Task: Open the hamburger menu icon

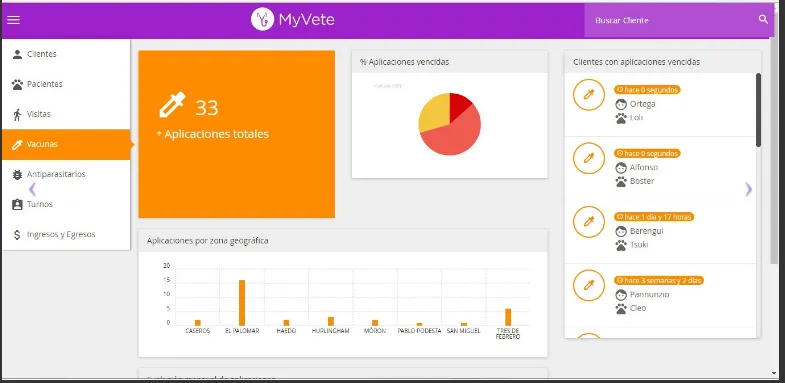Action: tap(14, 20)
